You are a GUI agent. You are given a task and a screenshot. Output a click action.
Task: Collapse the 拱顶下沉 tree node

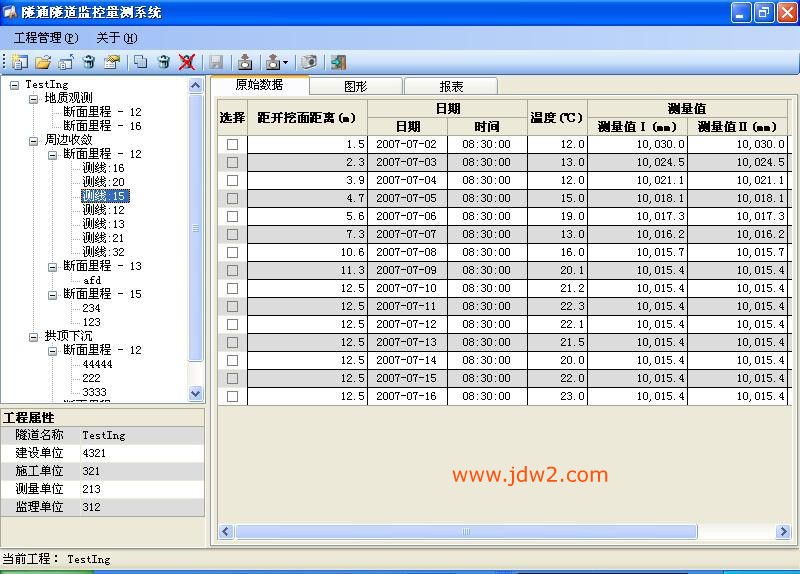(x=34, y=337)
